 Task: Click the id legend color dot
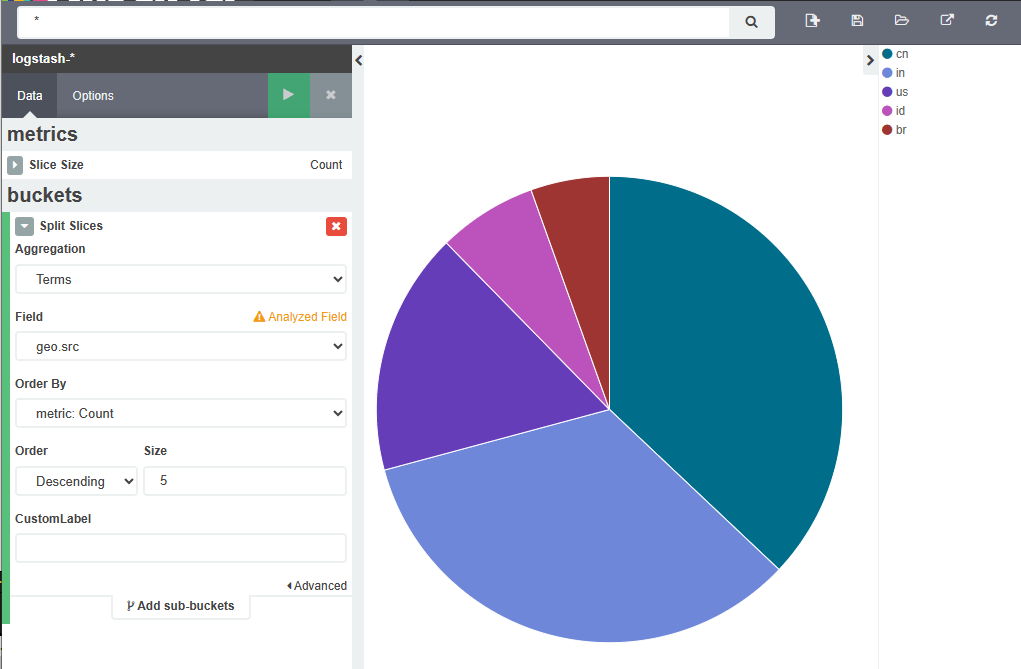887,111
